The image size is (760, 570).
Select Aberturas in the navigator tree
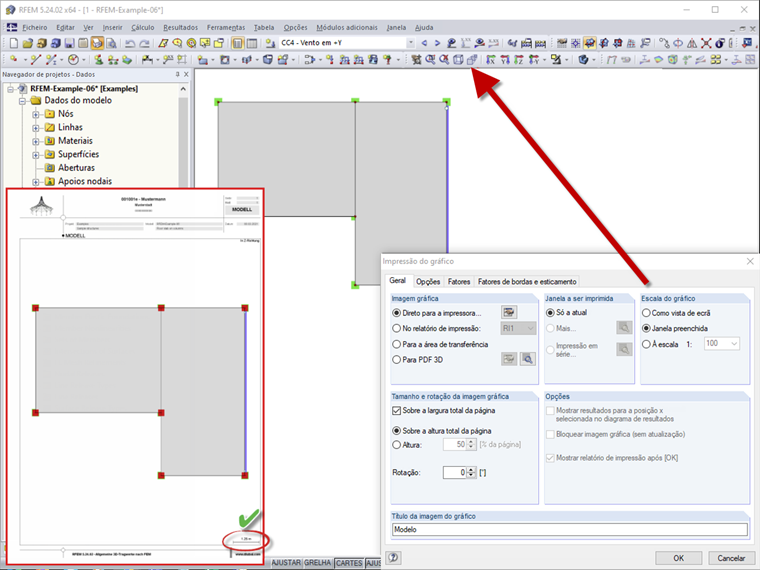point(76,168)
